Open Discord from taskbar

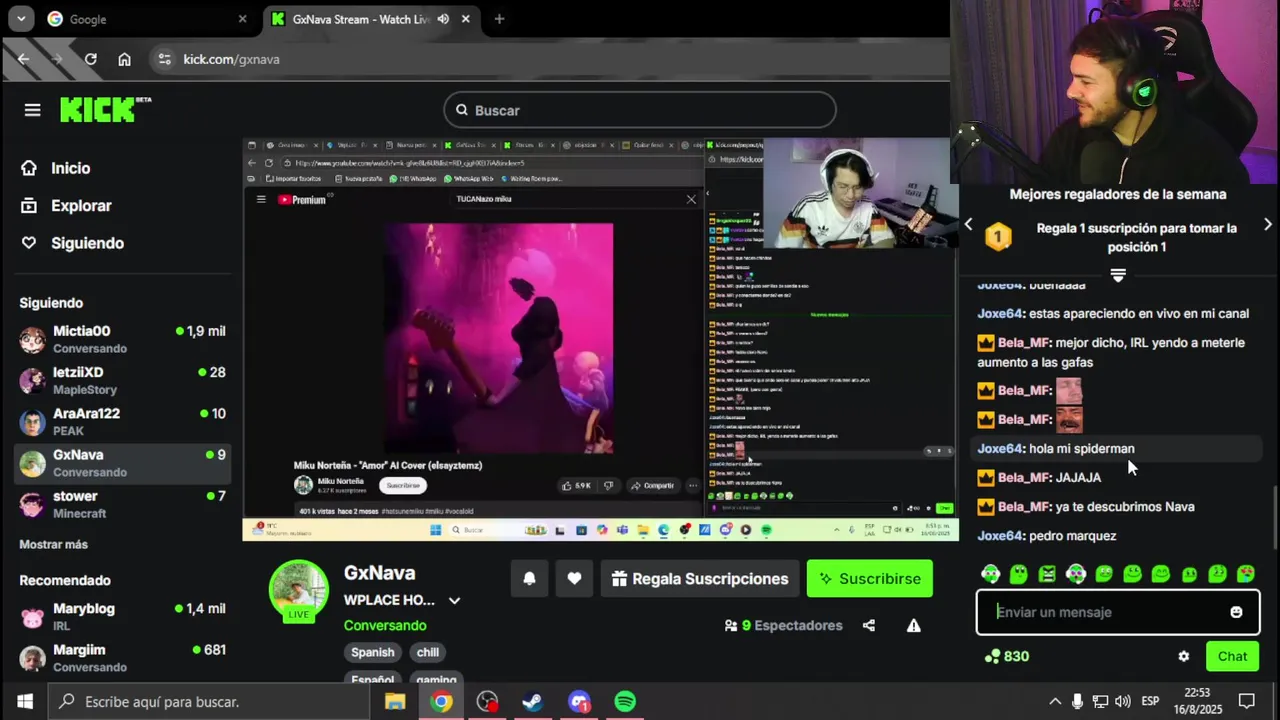pyautogui.click(x=579, y=702)
